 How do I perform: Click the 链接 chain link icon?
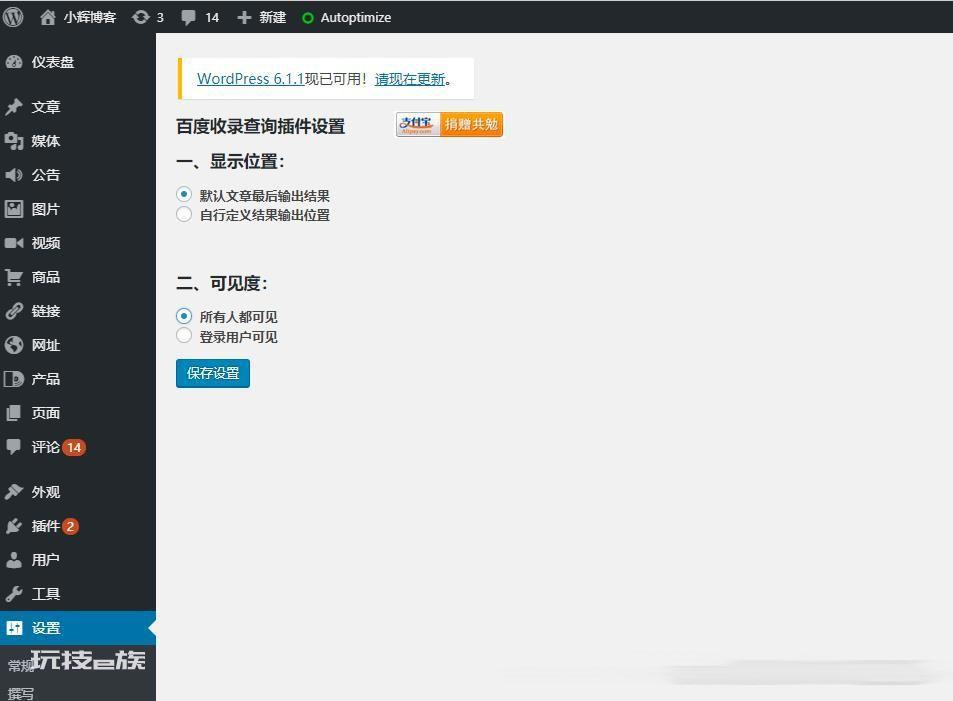pos(13,311)
